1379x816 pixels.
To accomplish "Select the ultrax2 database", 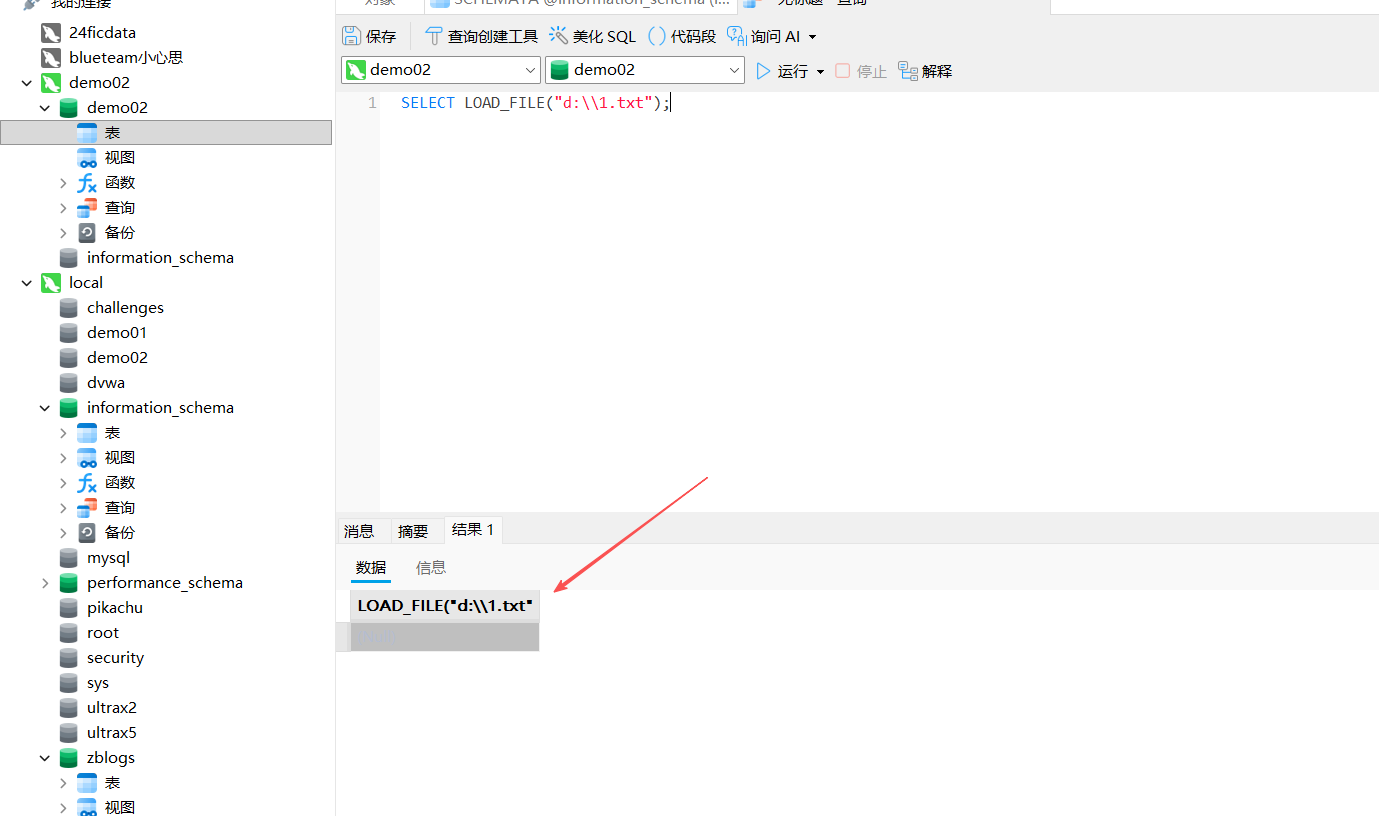I will coord(112,708).
